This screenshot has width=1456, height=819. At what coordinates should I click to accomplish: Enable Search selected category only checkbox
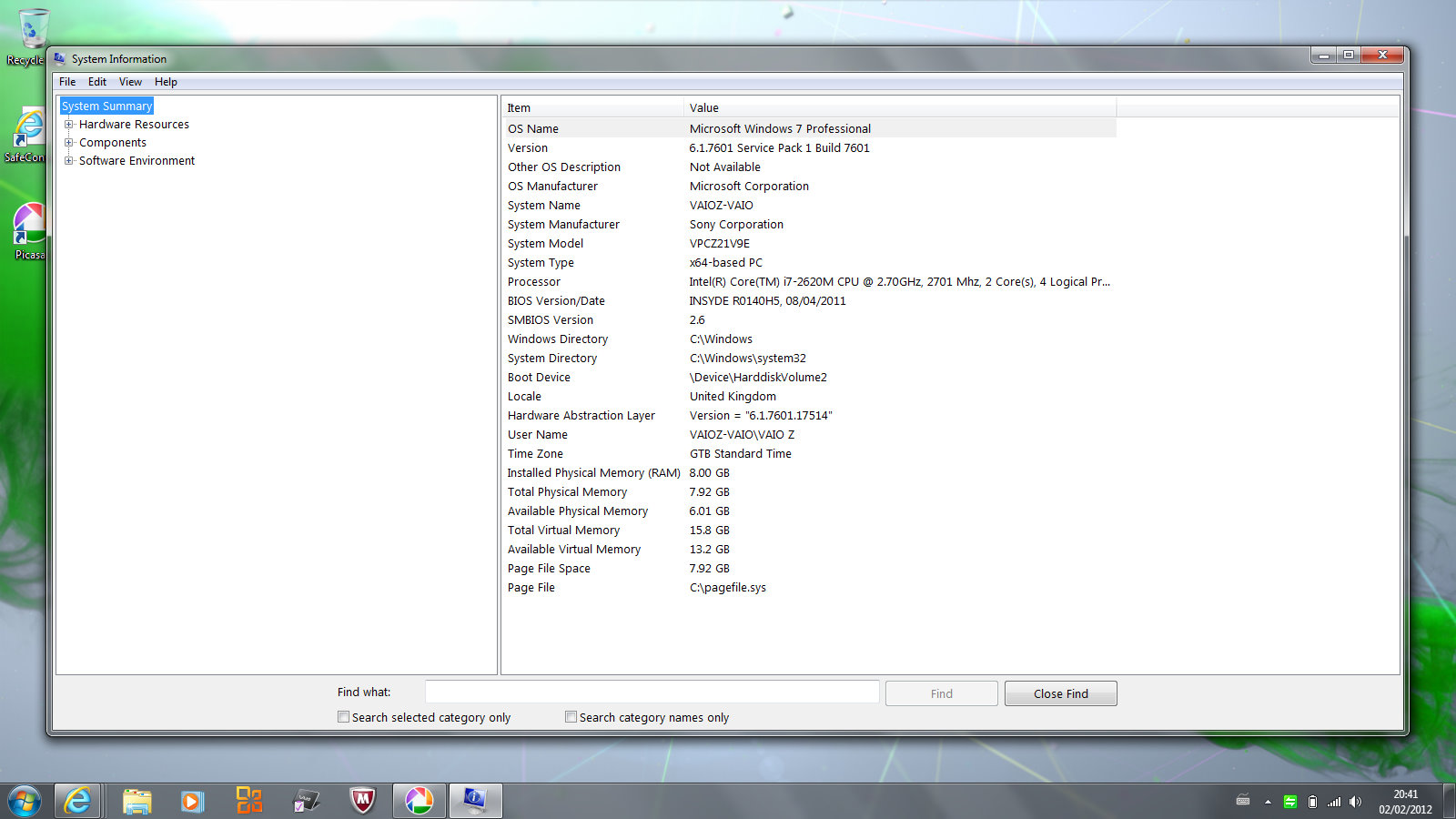pyautogui.click(x=343, y=717)
